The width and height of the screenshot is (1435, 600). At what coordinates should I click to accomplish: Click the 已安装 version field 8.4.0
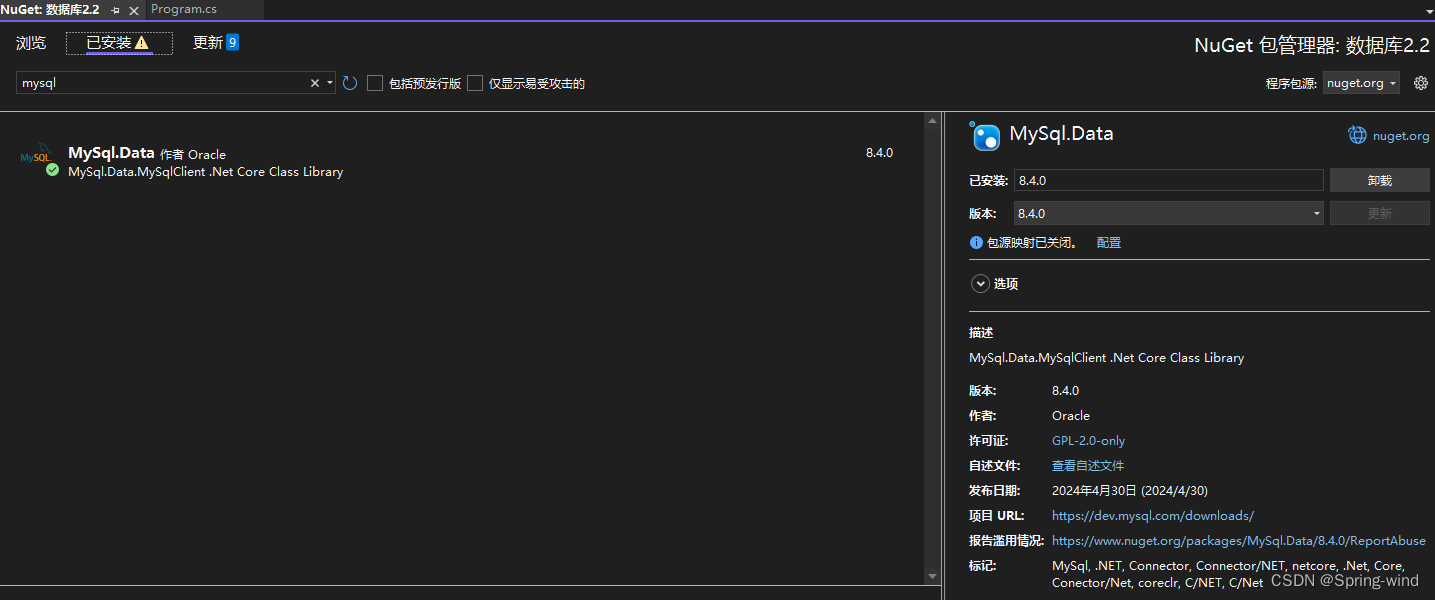click(x=1168, y=180)
